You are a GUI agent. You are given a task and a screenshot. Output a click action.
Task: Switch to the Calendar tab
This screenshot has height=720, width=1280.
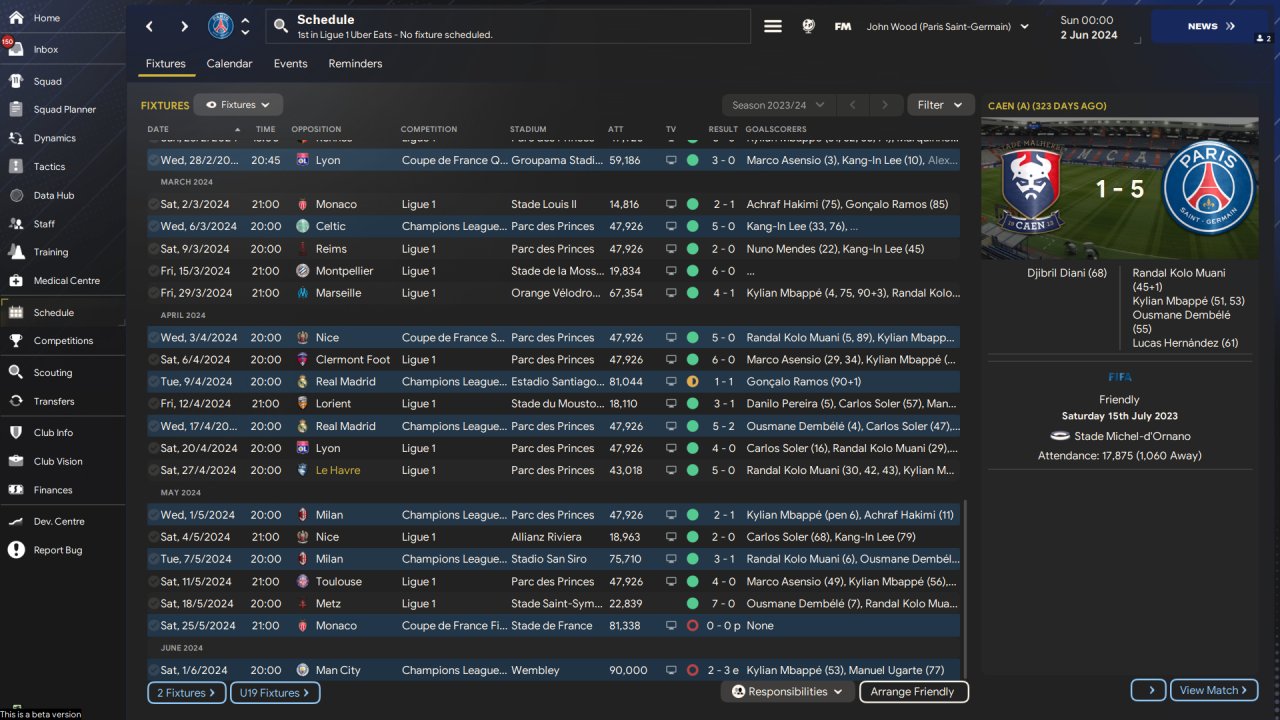pyautogui.click(x=230, y=63)
